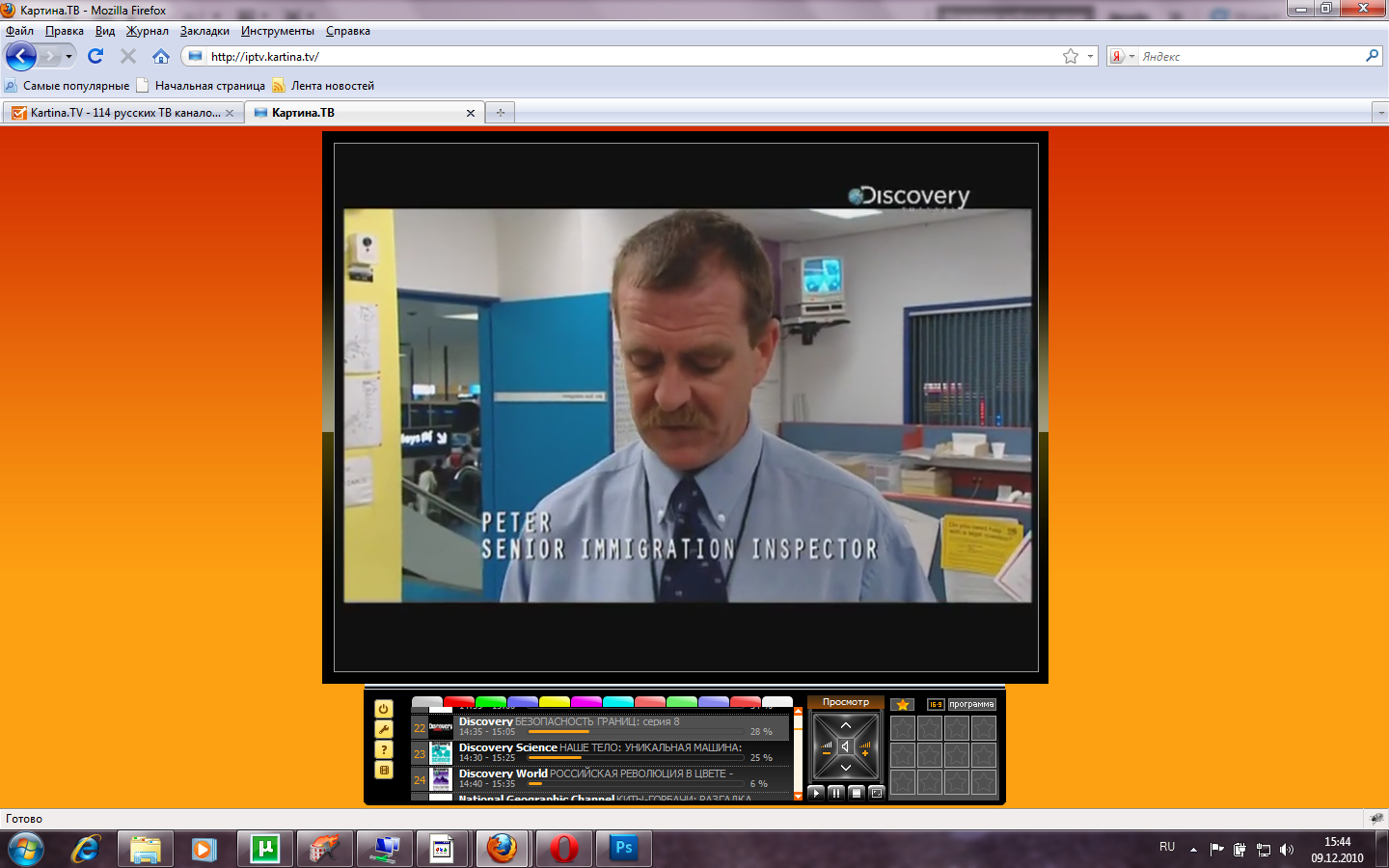Toggle the gold star favorites button
The height and width of the screenshot is (868, 1389).
(x=903, y=705)
